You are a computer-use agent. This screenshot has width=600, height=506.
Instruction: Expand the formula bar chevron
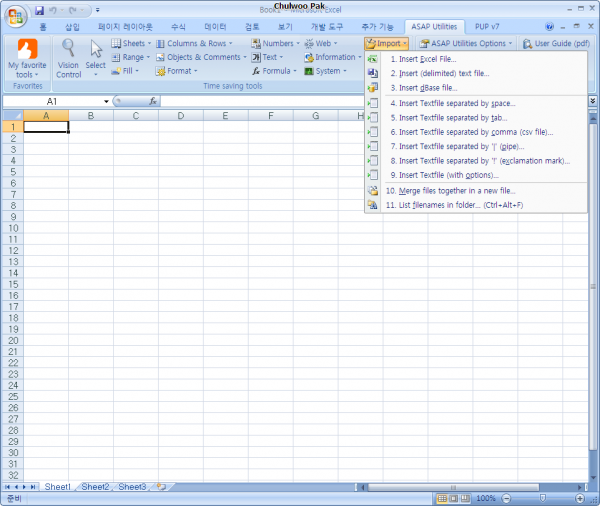tap(592, 101)
